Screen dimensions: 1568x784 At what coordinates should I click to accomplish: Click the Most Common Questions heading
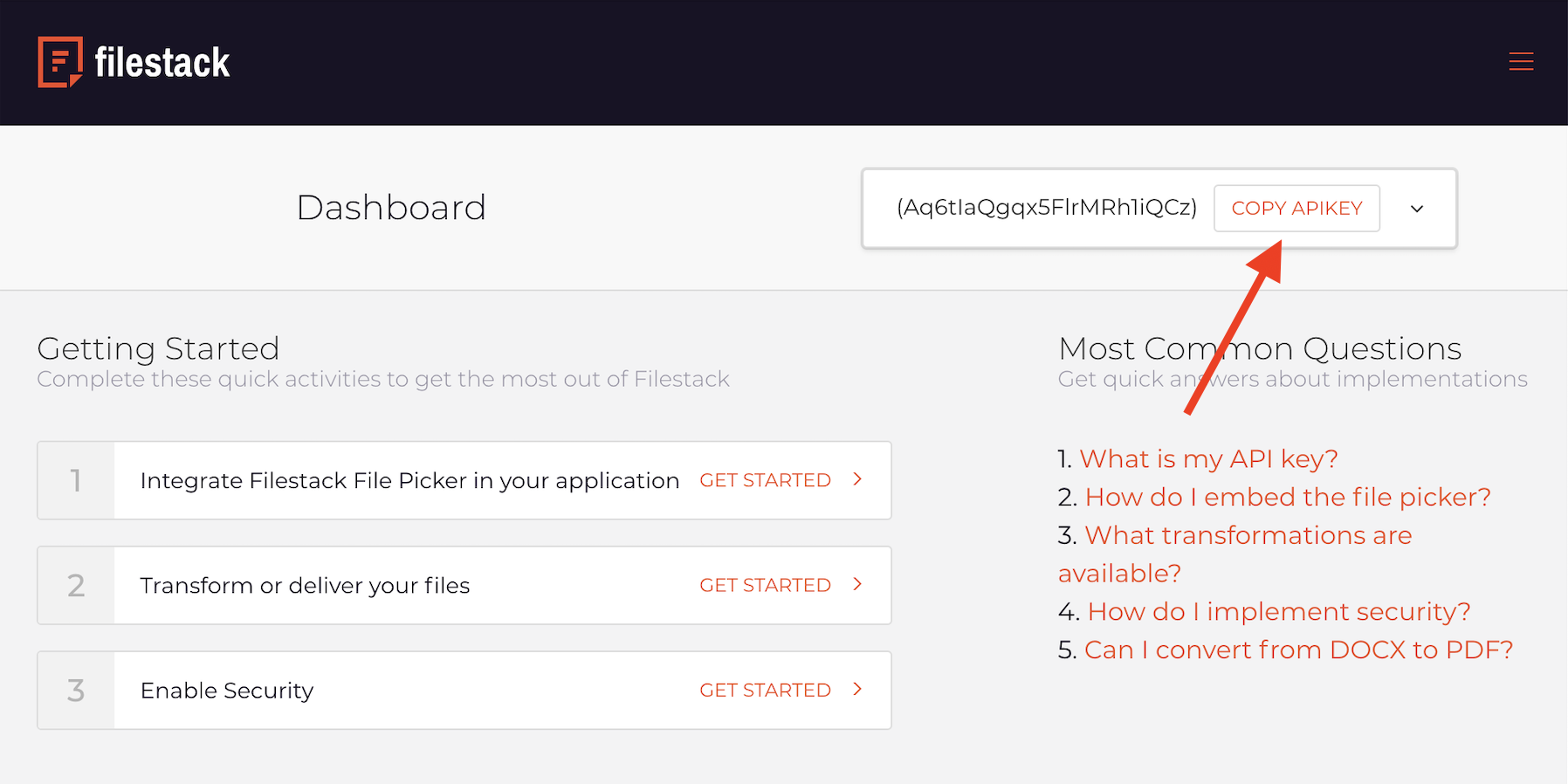click(x=1260, y=348)
